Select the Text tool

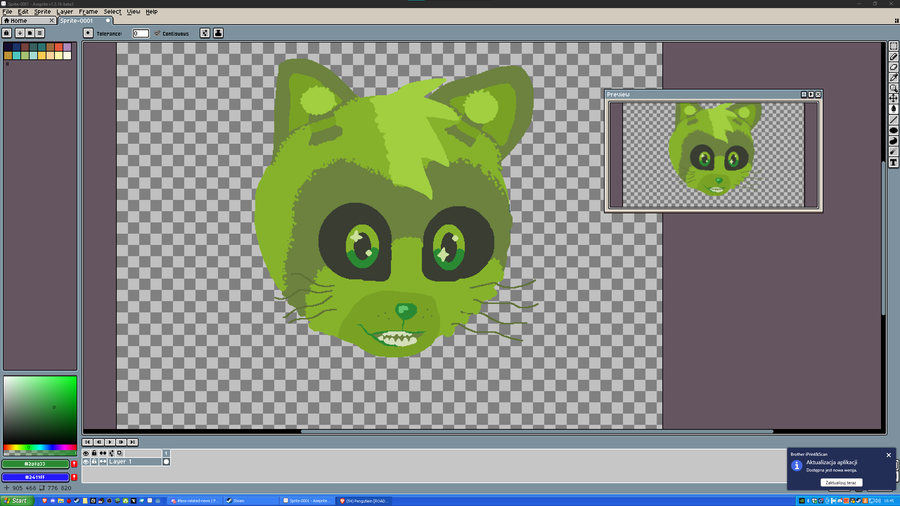893,162
